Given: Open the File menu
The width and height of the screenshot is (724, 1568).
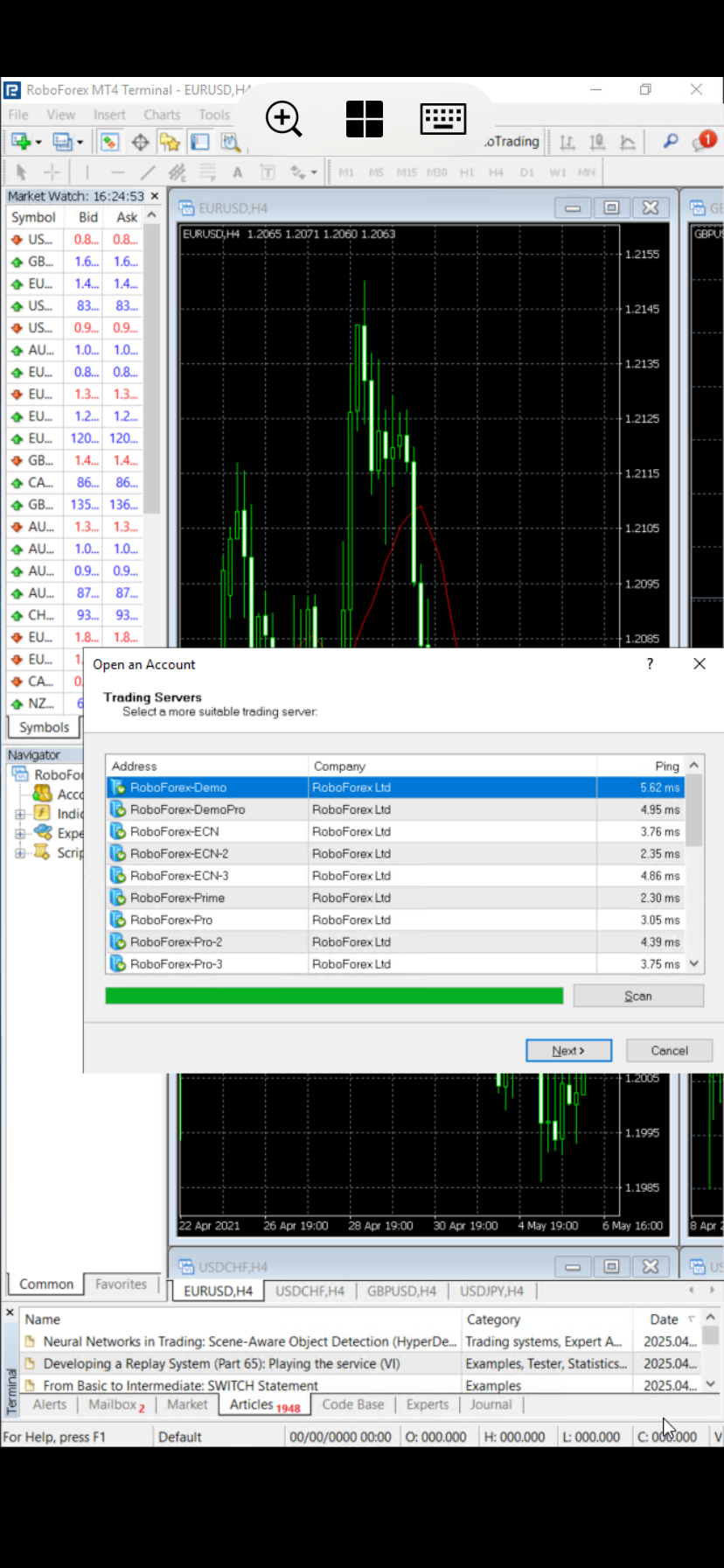Looking at the screenshot, I should coord(17,115).
